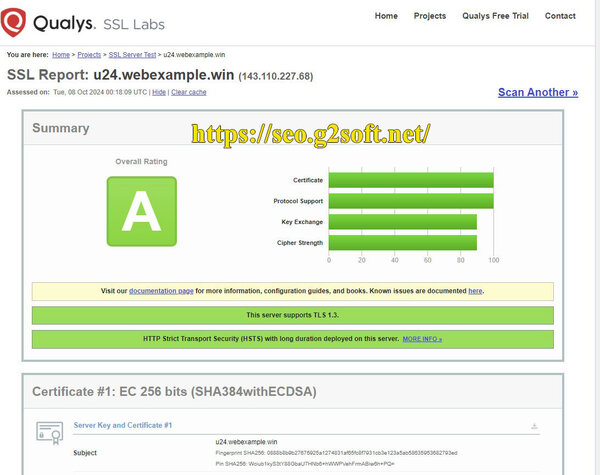Follow the SSL Server Test breadcrumb link
600x475 pixels.
tap(132, 55)
